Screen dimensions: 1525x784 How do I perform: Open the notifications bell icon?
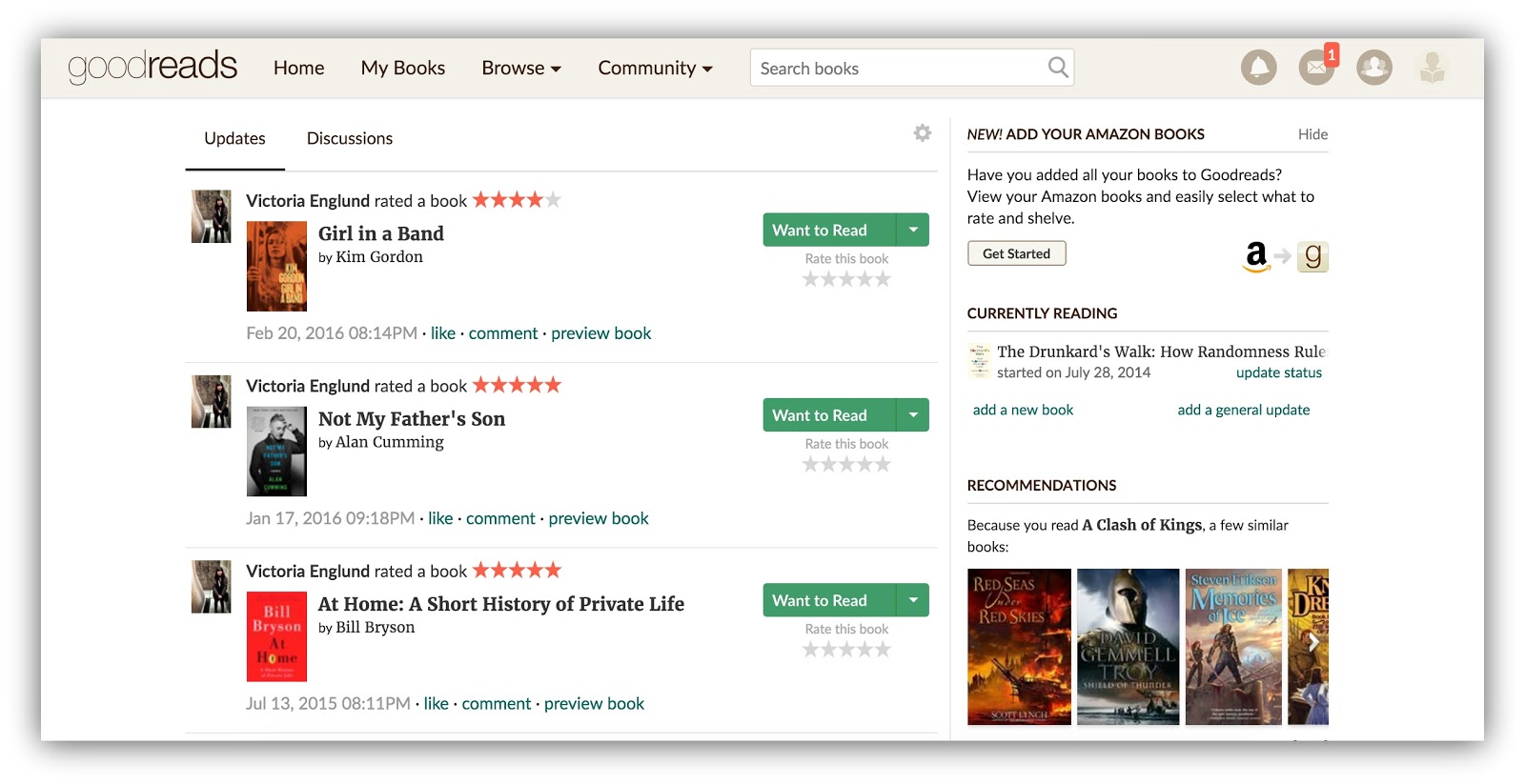(1258, 68)
